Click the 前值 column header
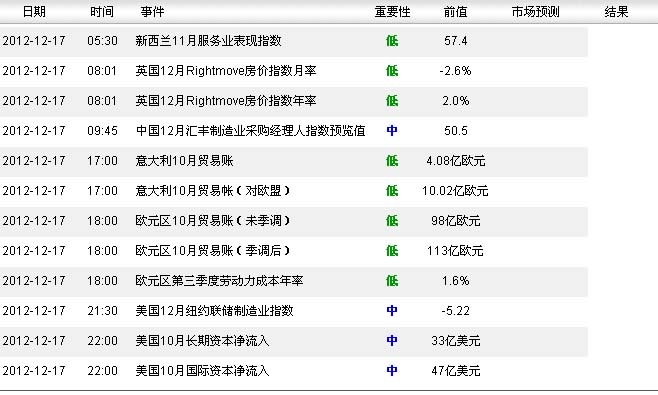Screen dimensions: 658x395 (455, 11)
